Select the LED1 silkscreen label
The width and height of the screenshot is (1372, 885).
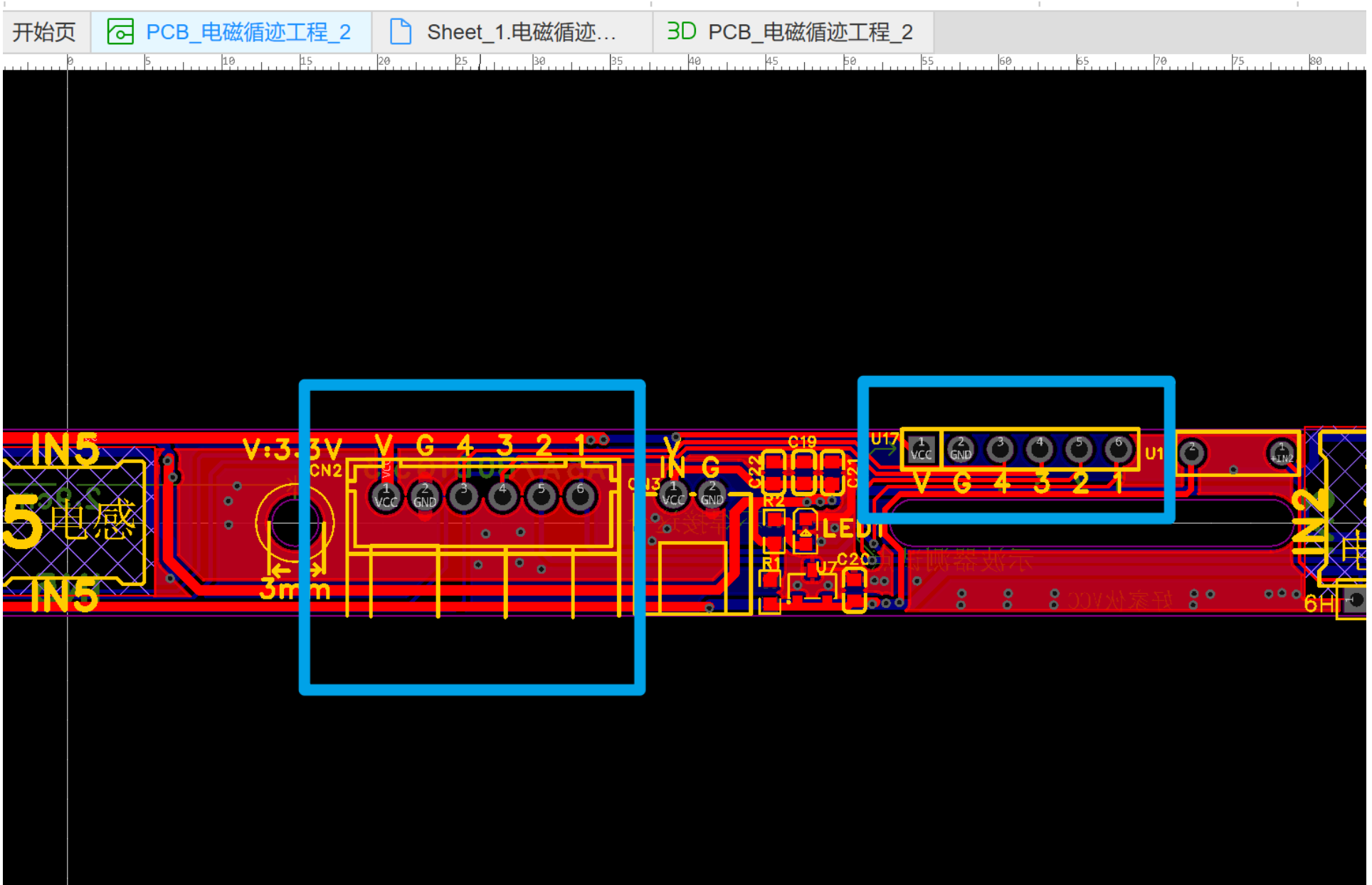click(x=847, y=529)
